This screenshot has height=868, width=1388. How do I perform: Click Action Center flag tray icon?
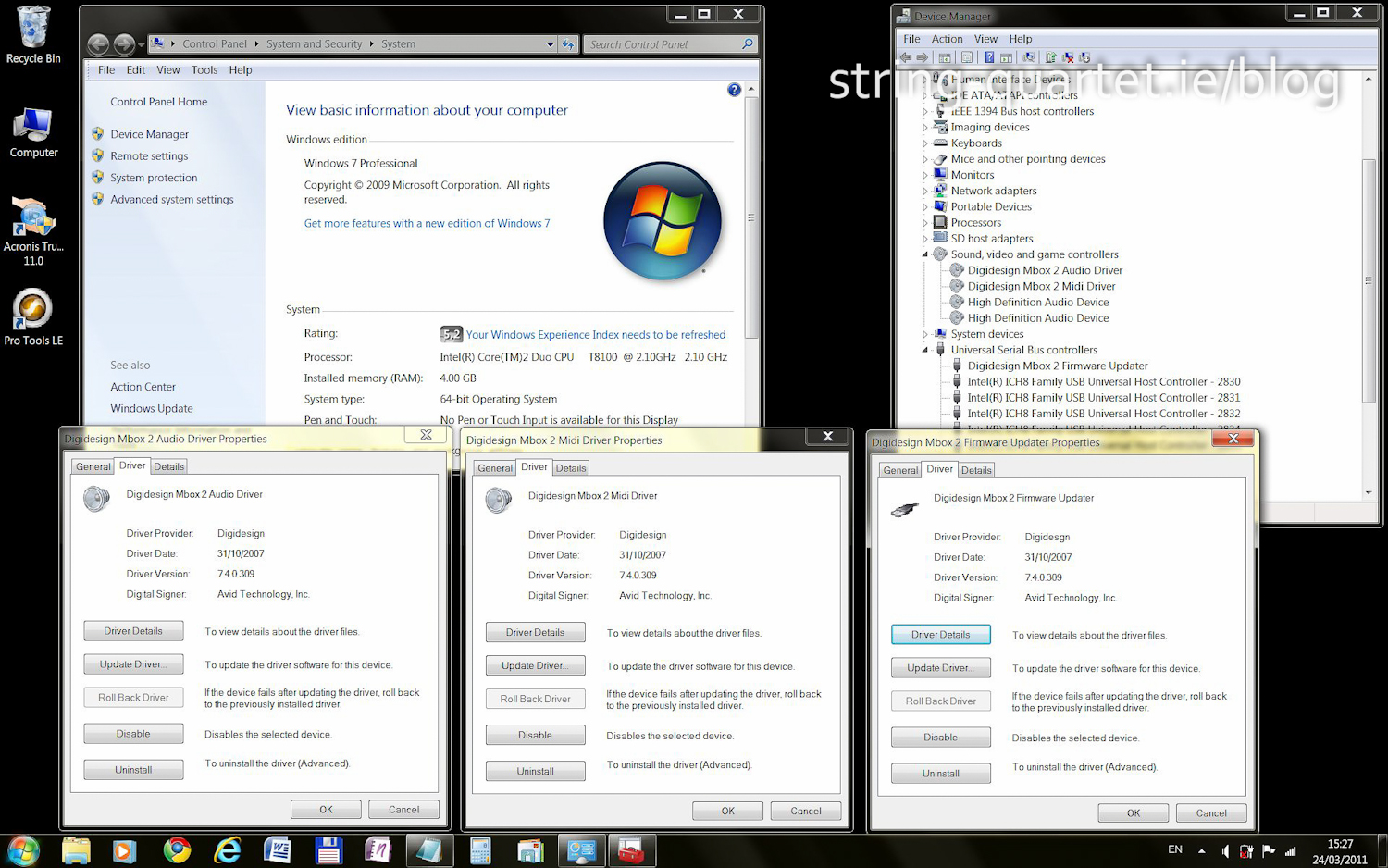coord(1268,851)
